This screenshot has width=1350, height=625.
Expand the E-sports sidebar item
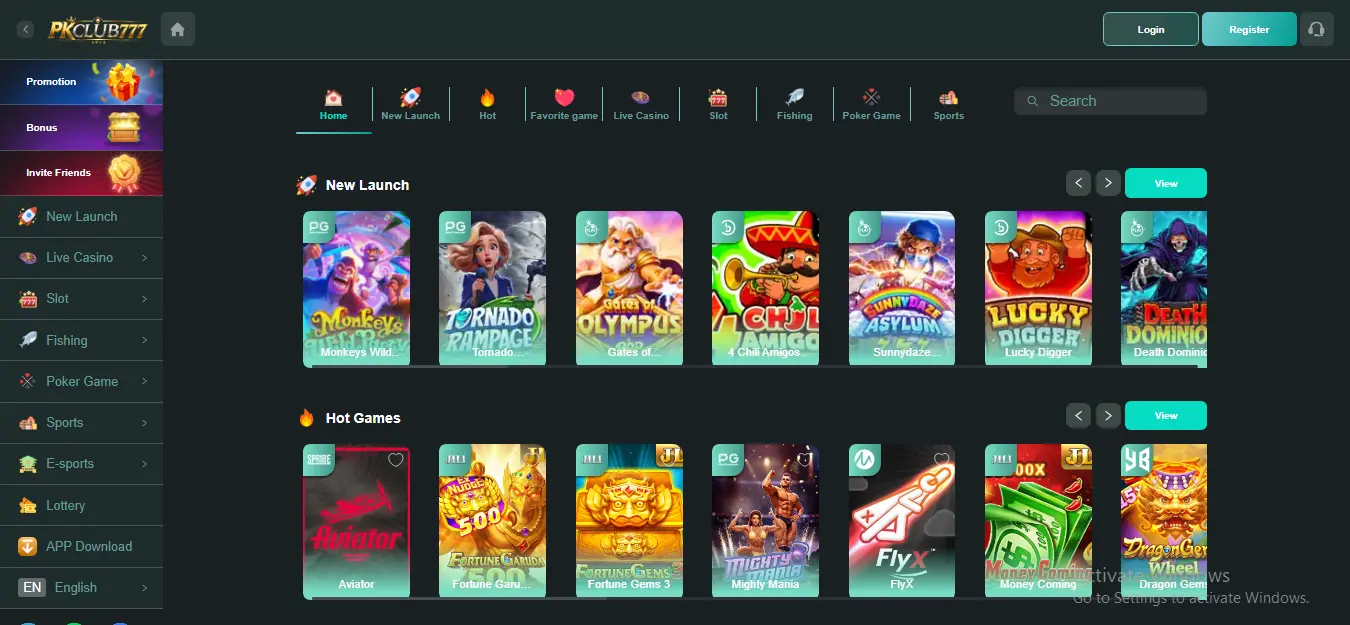[x=81, y=464]
